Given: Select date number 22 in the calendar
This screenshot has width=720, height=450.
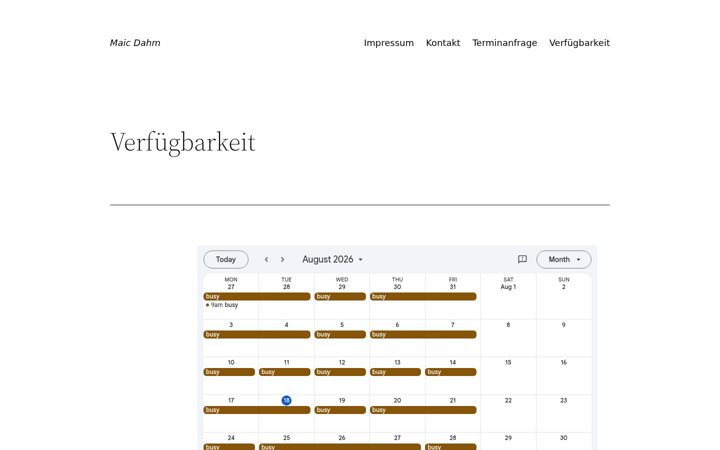Looking at the screenshot, I should pyautogui.click(x=508, y=400).
